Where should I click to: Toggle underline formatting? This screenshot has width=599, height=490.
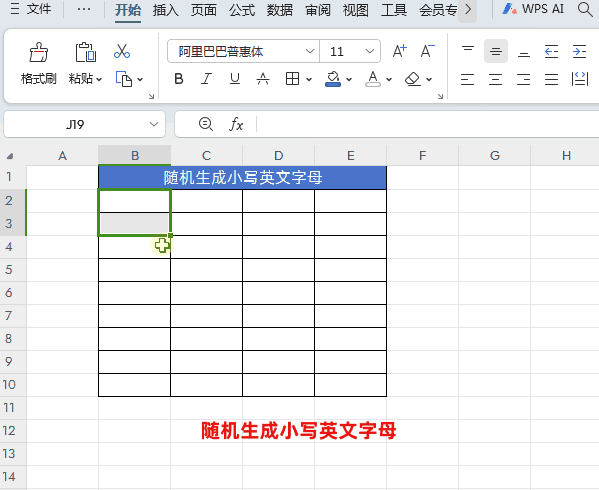pos(235,79)
